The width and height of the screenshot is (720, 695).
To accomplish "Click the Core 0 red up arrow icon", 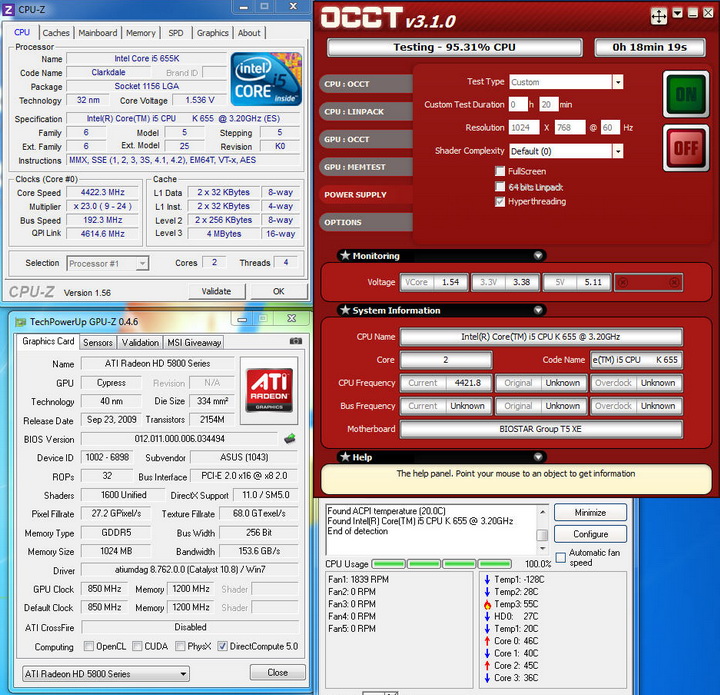I will (487, 641).
